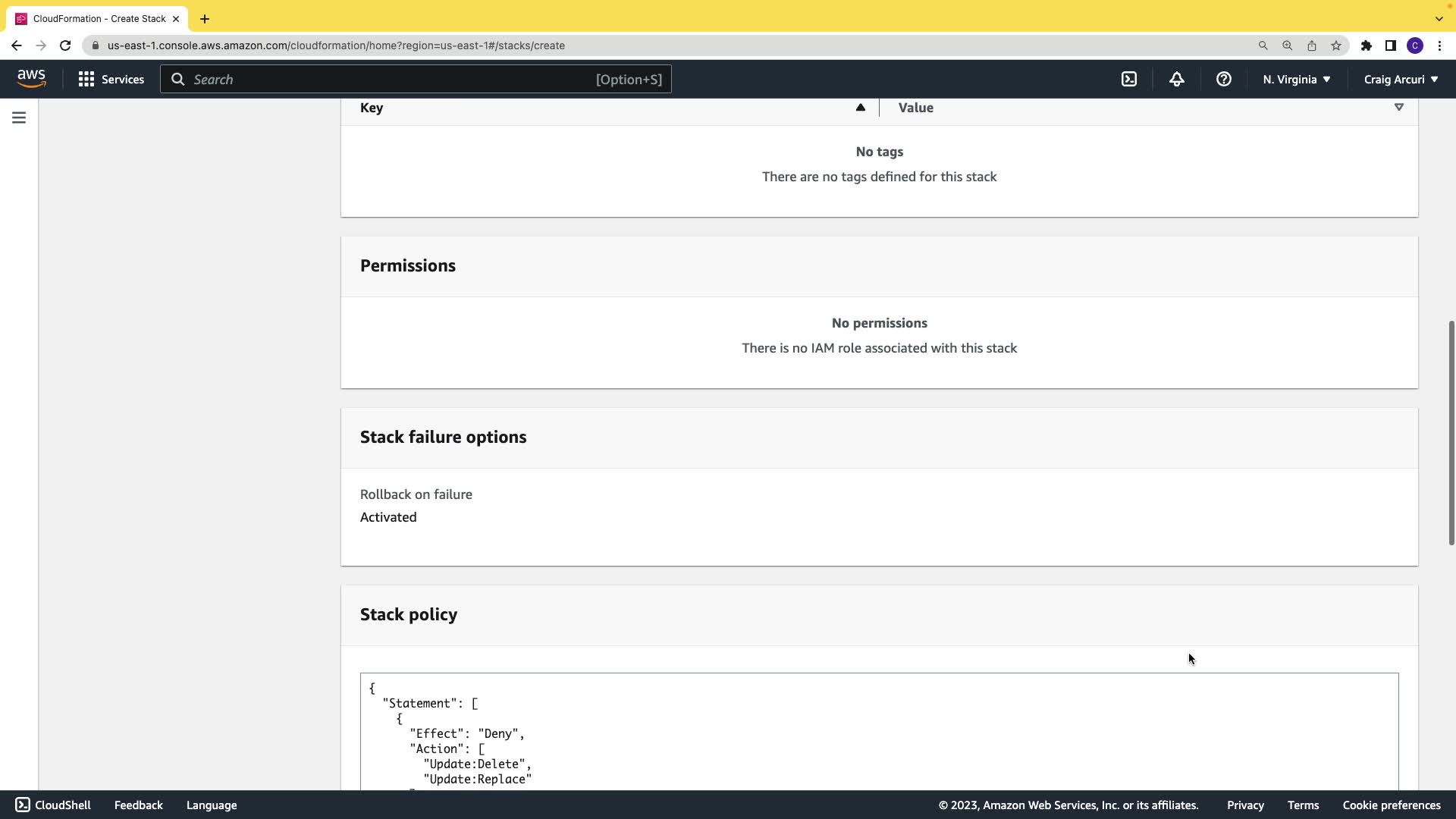Bookmark this page with the star icon

point(1336,45)
